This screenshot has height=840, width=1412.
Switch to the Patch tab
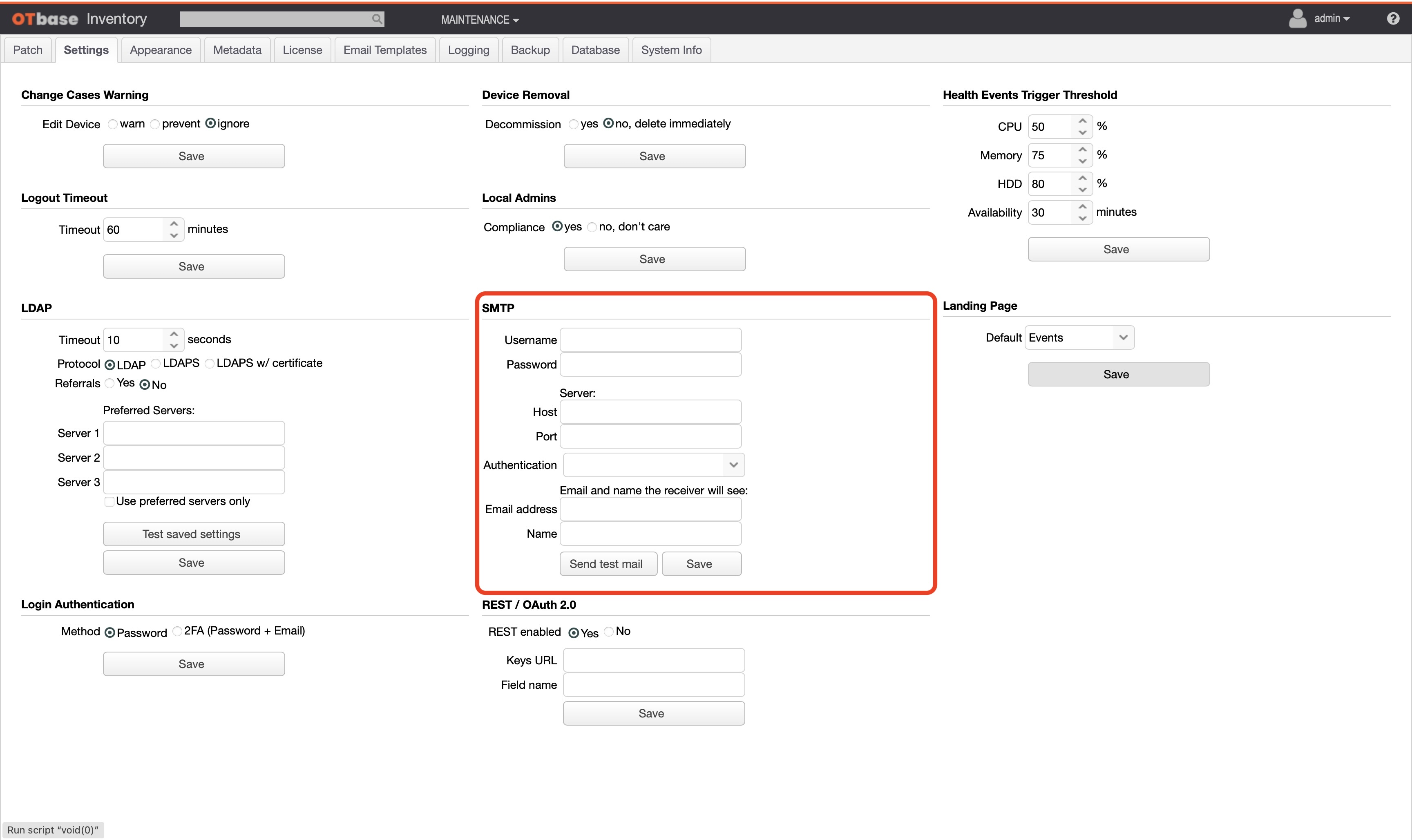28,50
